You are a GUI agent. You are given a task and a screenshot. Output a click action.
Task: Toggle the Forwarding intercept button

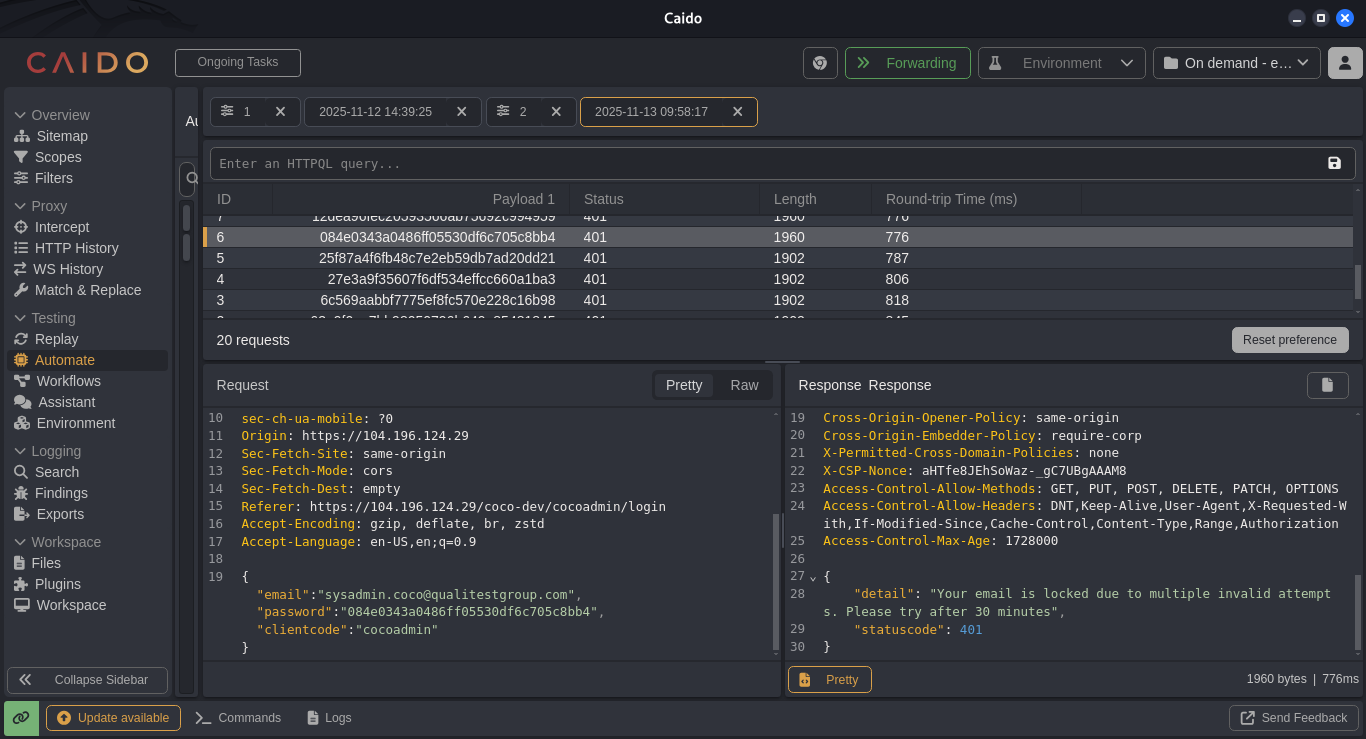coord(908,63)
